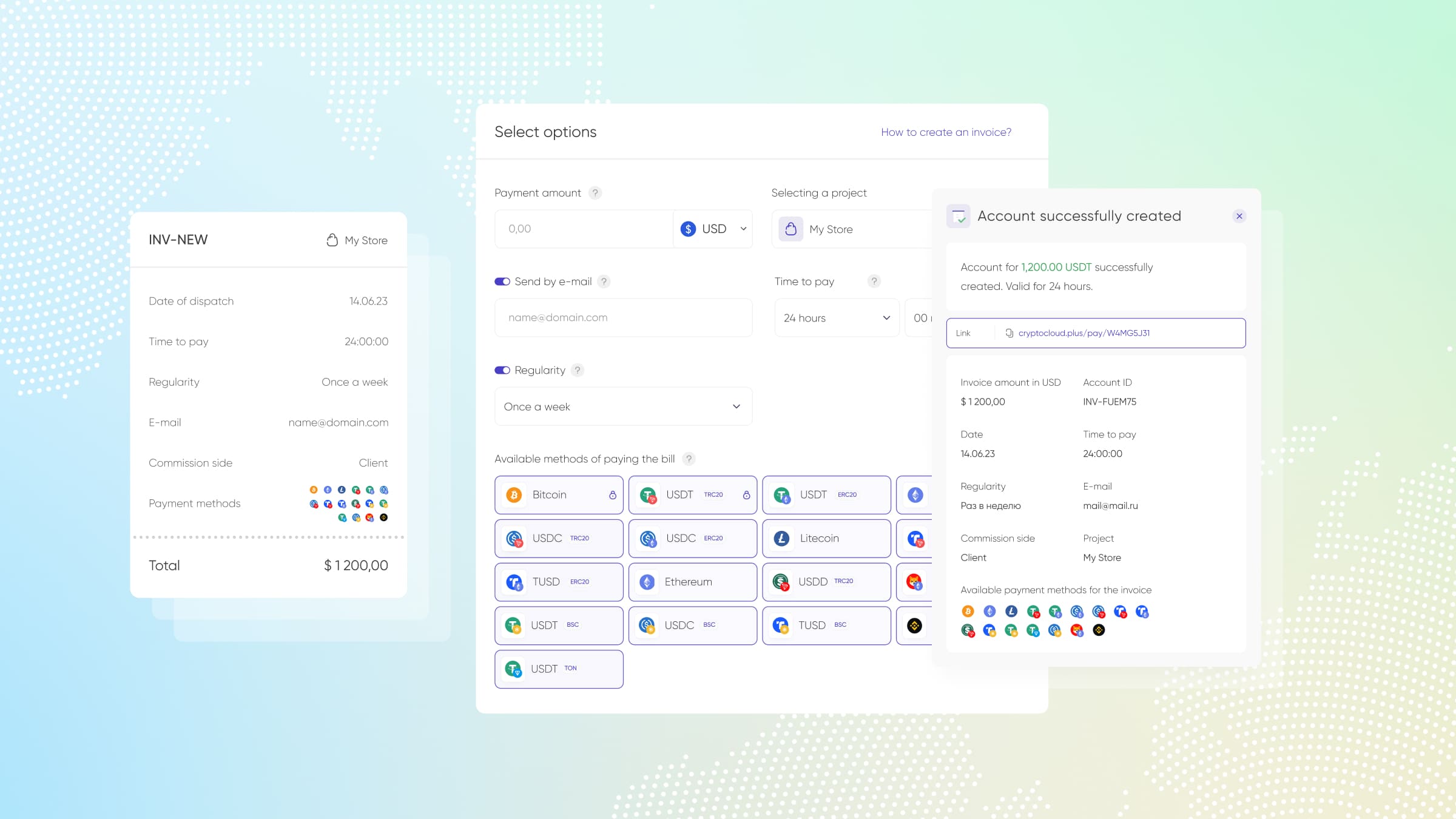
Task: Click the Ethereum payment method icon
Action: 648,581
